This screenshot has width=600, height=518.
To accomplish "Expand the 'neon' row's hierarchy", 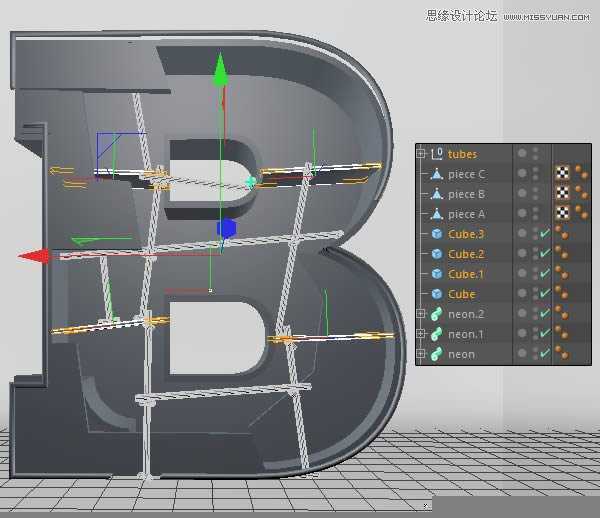I will [421, 353].
